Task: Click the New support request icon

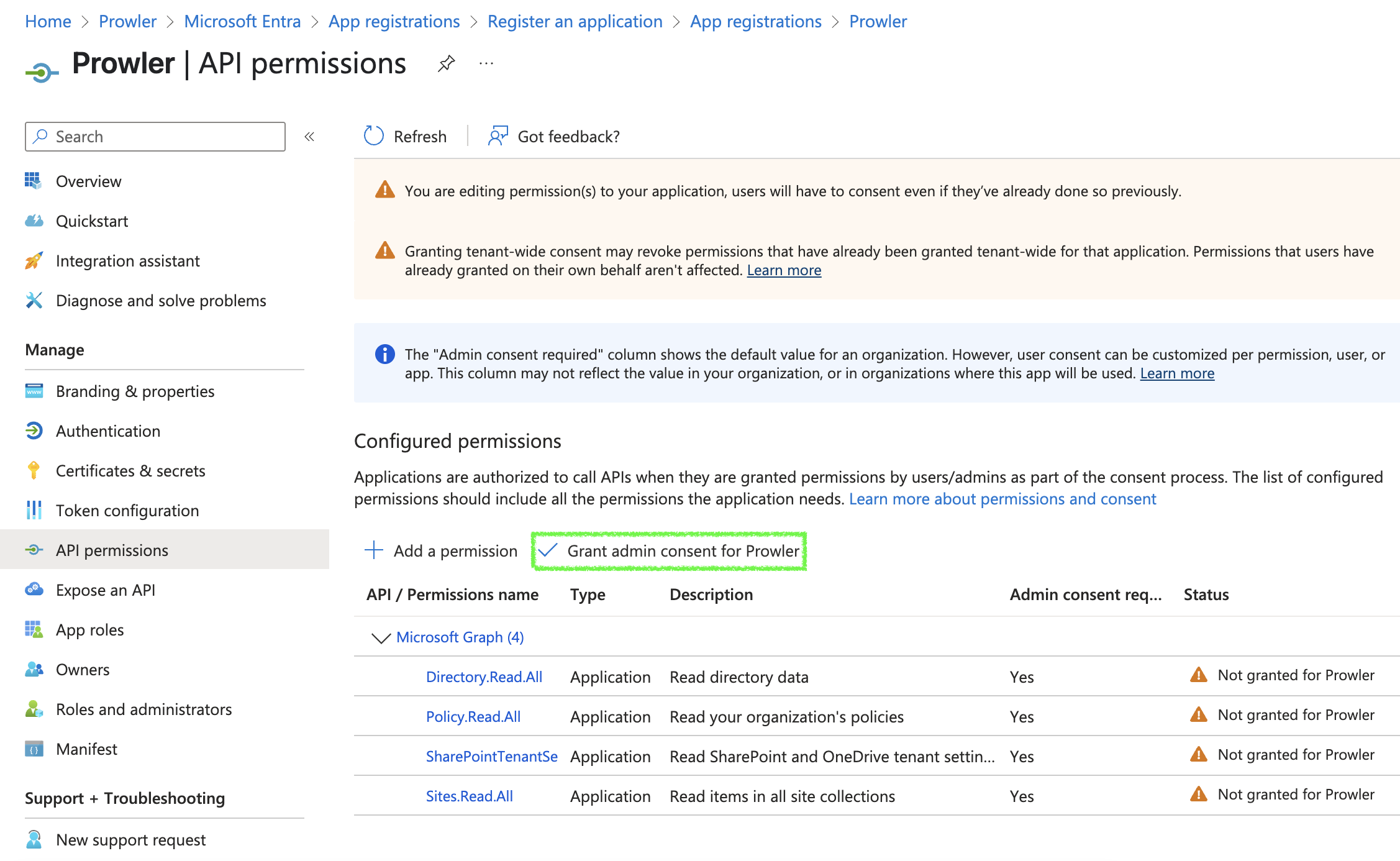Action: click(34, 839)
